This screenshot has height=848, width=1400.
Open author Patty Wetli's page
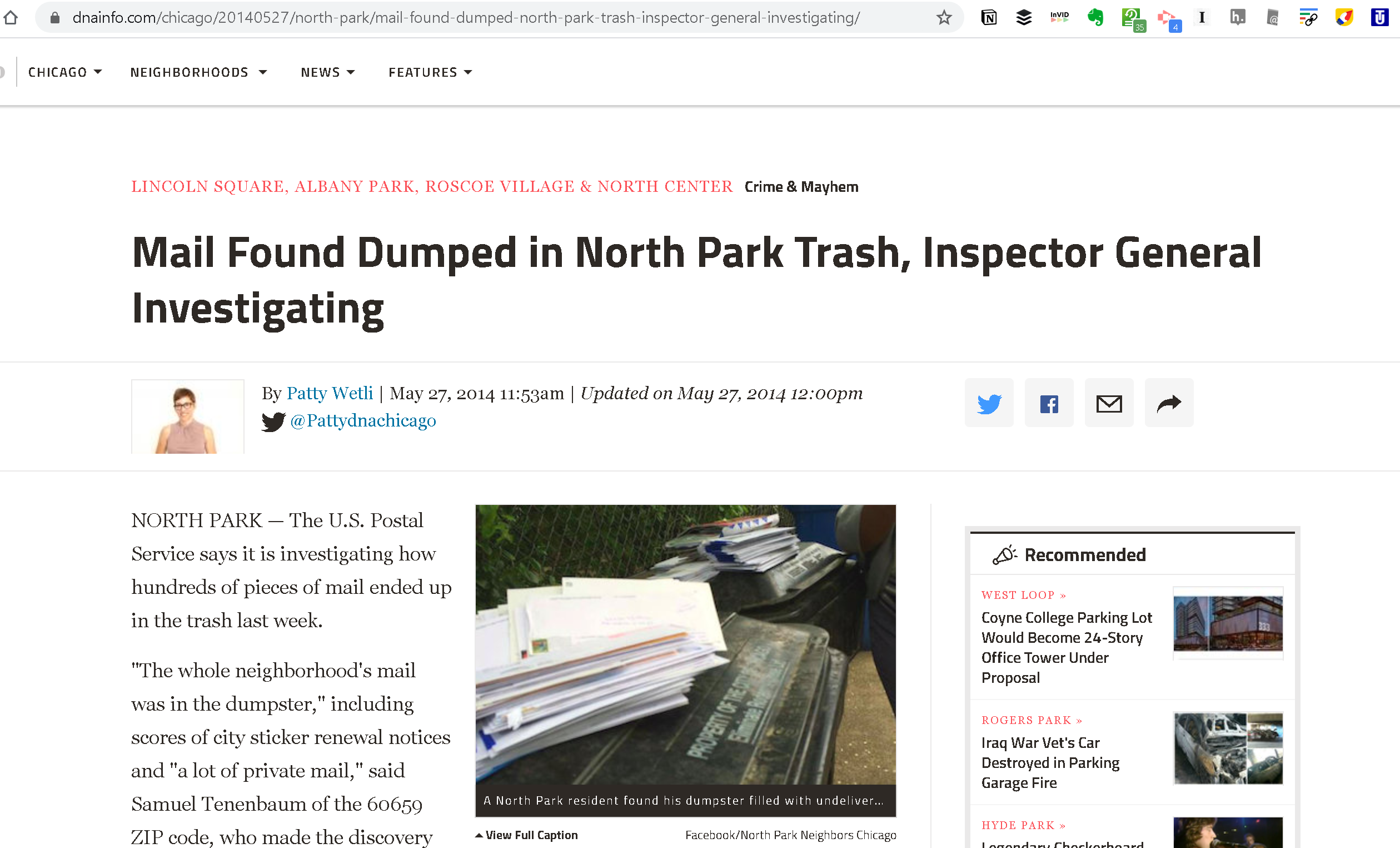330,393
